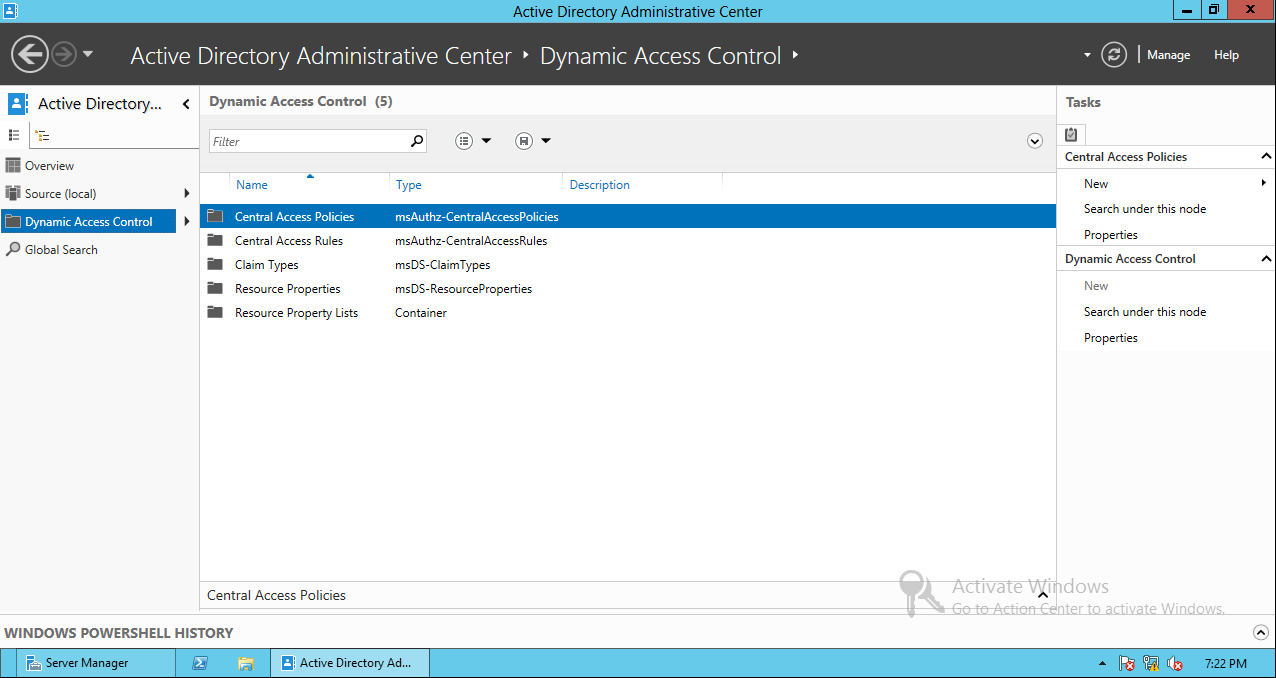The height and width of the screenshot is (678, 1276).
Task: Open the Global Search node
Action: click(x=60, y=249)
